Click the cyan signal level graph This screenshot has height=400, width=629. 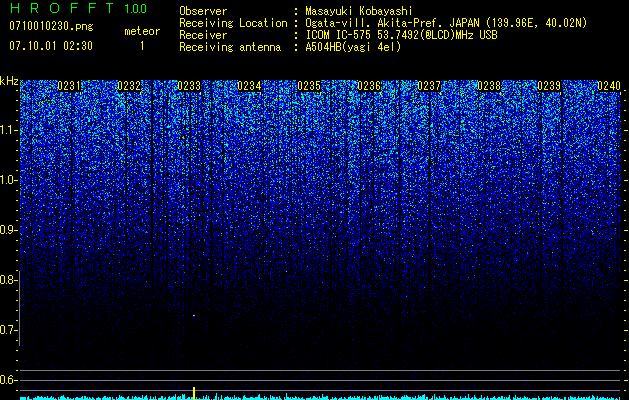320,398
